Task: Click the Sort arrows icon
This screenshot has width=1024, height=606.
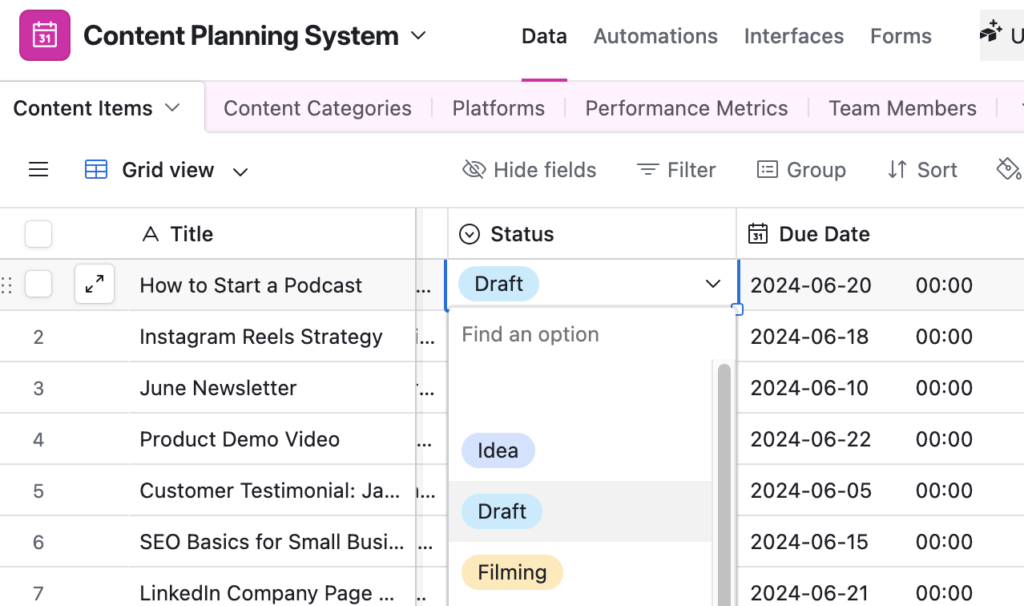Action: (x=897, y=170)
